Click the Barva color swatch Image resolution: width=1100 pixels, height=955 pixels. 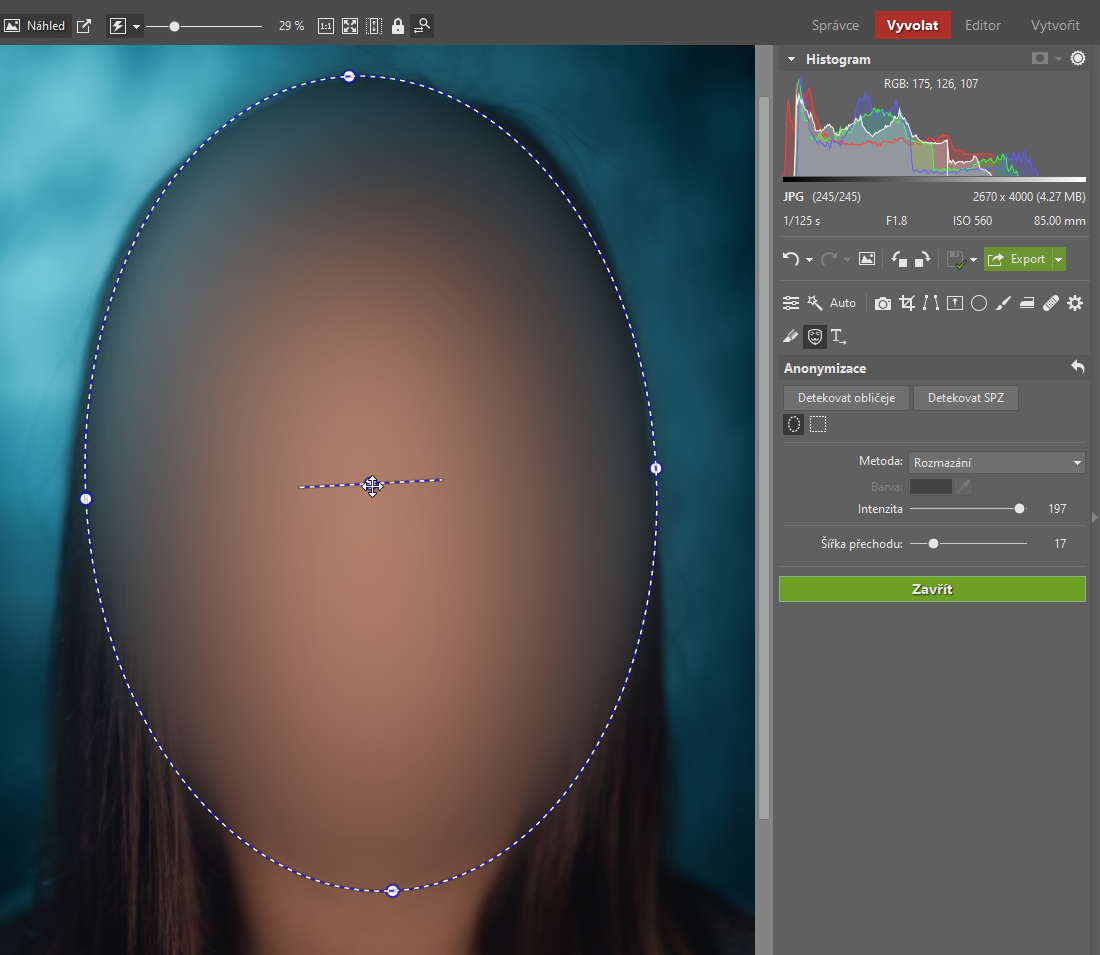pyautogui.click(x=930, y=486)
